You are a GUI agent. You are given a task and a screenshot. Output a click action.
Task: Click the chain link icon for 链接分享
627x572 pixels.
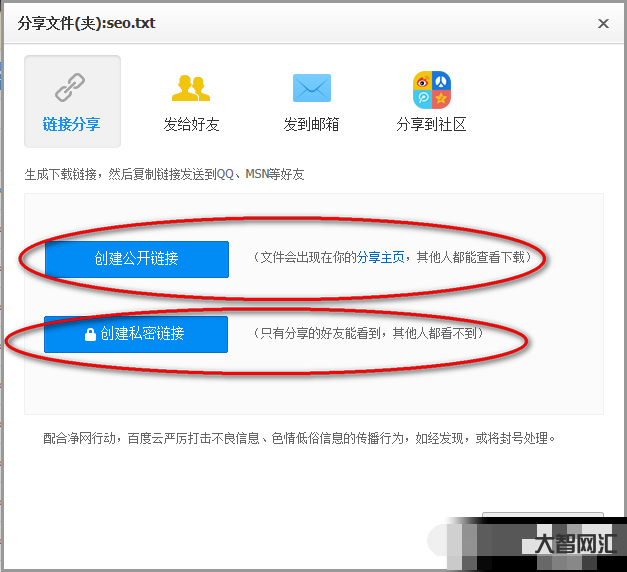coord(71,89)
